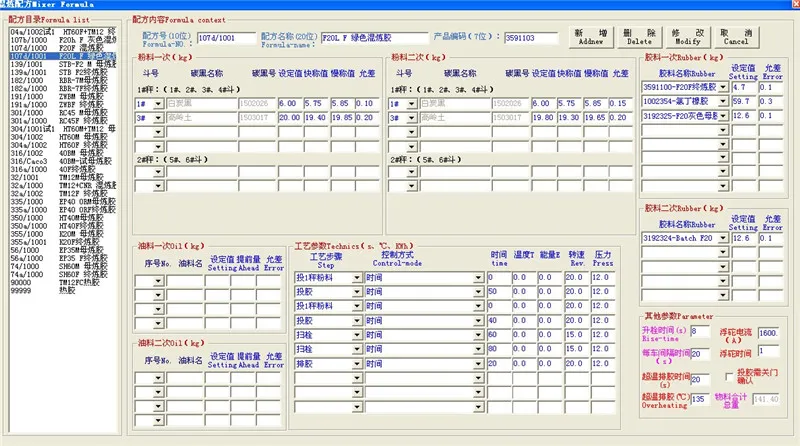
Task: Select formula 32/1001 TM12M母炼胶
Action: [x=63, y=178]
